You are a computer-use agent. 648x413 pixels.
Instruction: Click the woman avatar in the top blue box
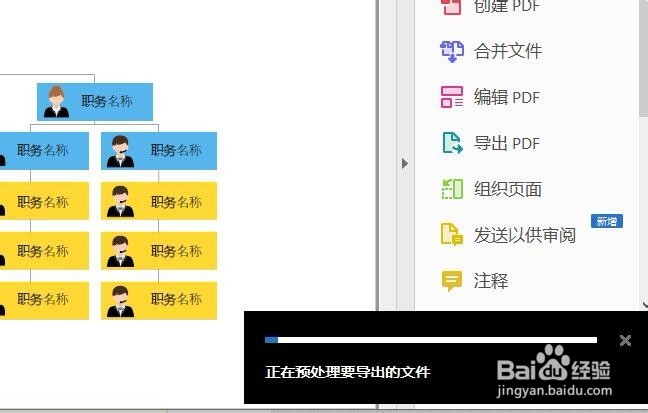coord(56,102)
